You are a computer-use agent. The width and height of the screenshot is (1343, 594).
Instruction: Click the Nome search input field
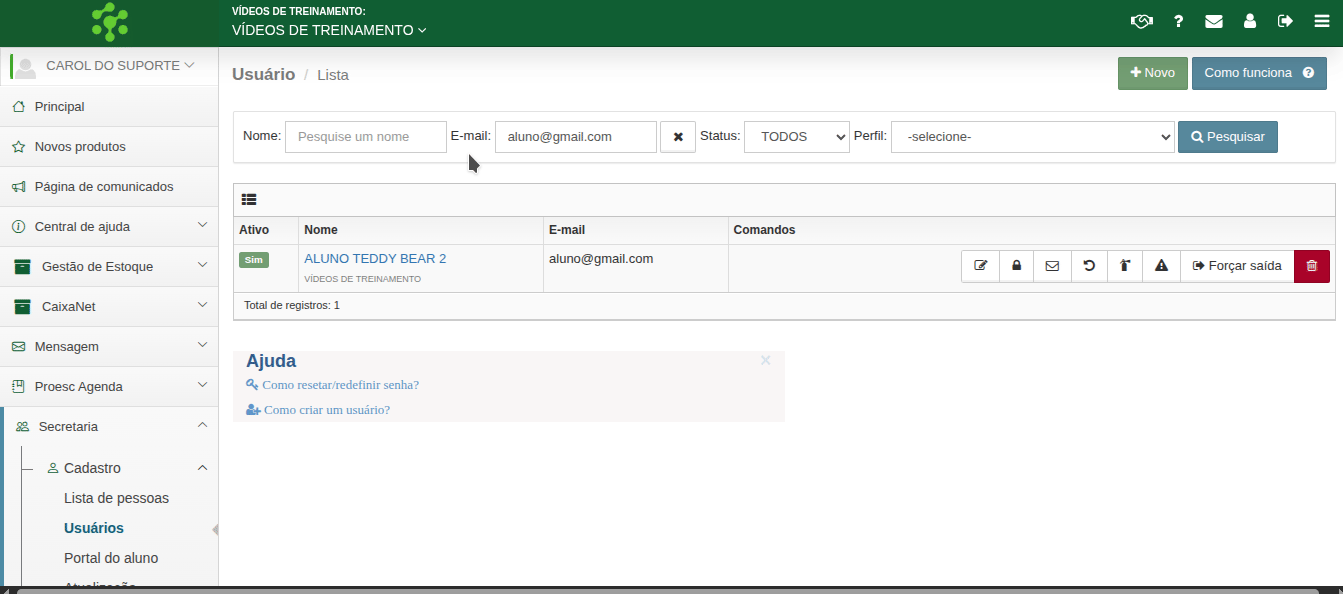(x=365, y=137)
